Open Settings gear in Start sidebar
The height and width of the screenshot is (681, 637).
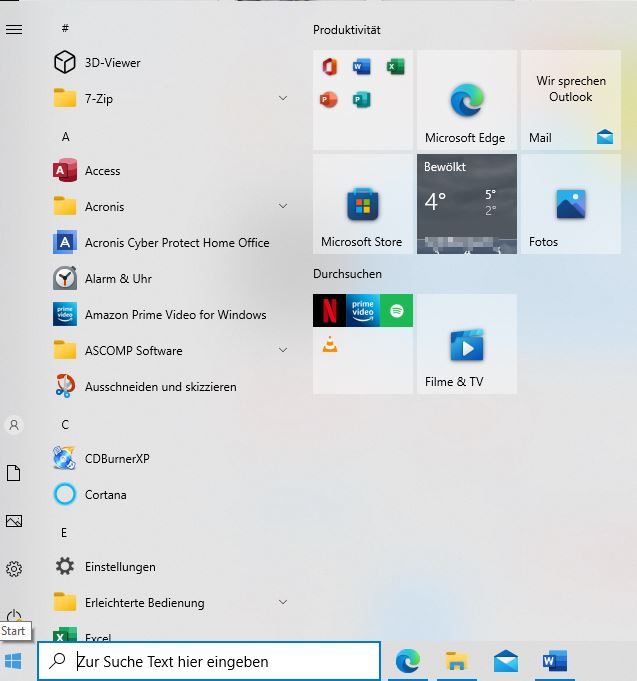coord(14,569)
